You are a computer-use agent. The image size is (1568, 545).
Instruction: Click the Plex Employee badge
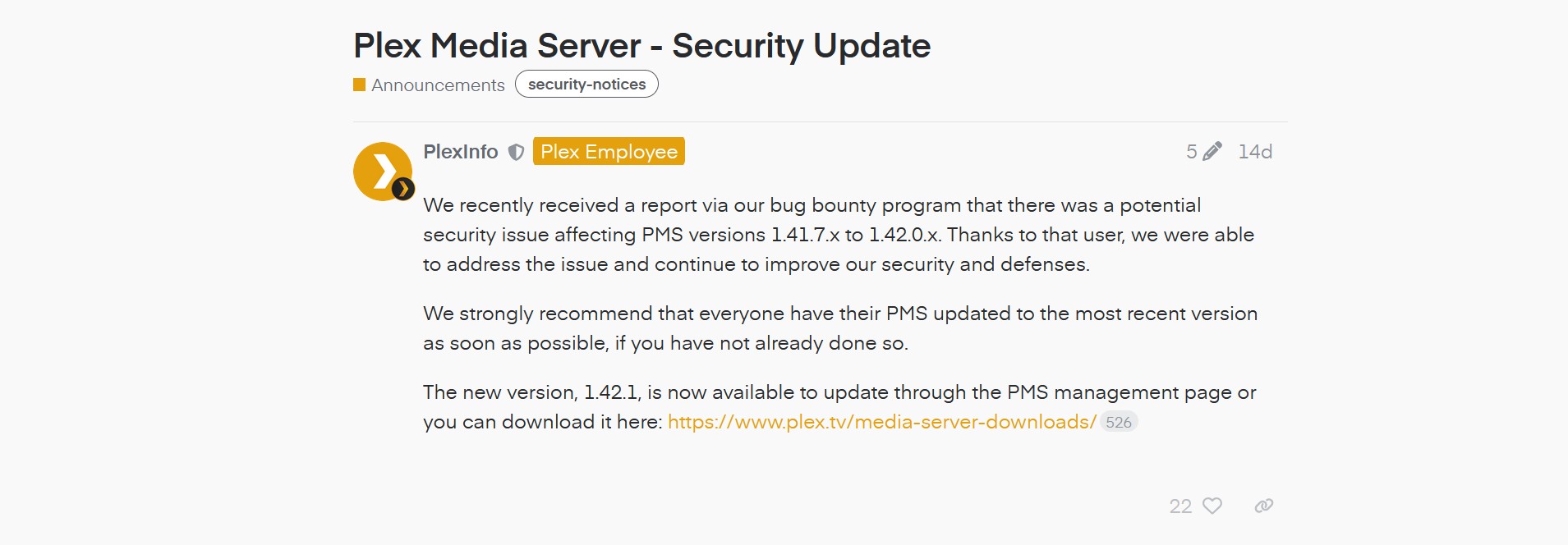click(609, 152)
